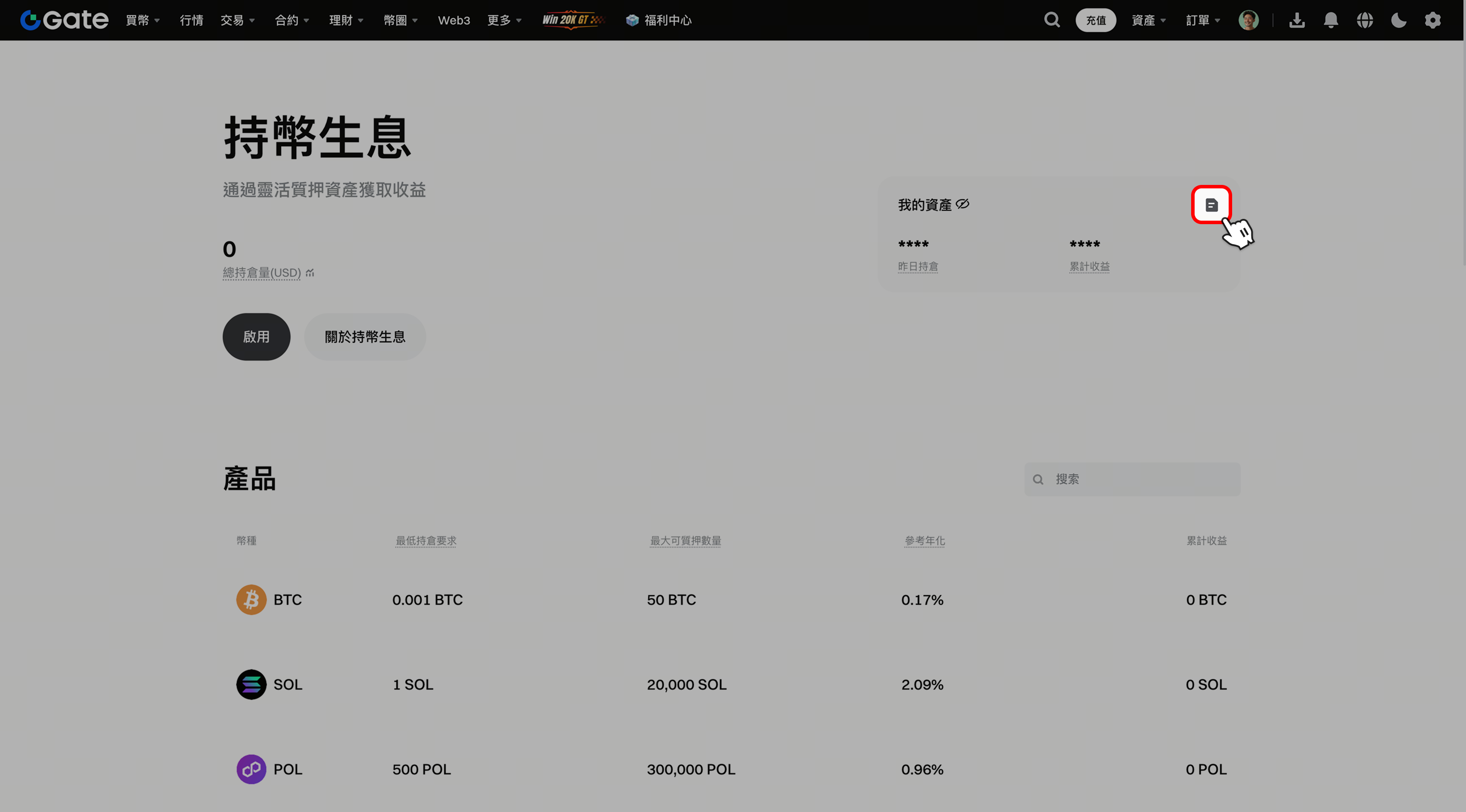Click the search magnifier icon in header
The height and width of the screenshot is (812, 1466).
1052,20
